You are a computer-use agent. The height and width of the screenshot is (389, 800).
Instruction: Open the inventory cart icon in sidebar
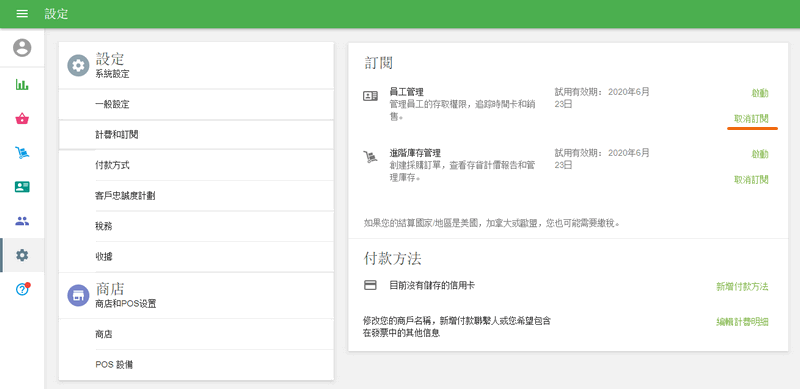tap(22, 153)
